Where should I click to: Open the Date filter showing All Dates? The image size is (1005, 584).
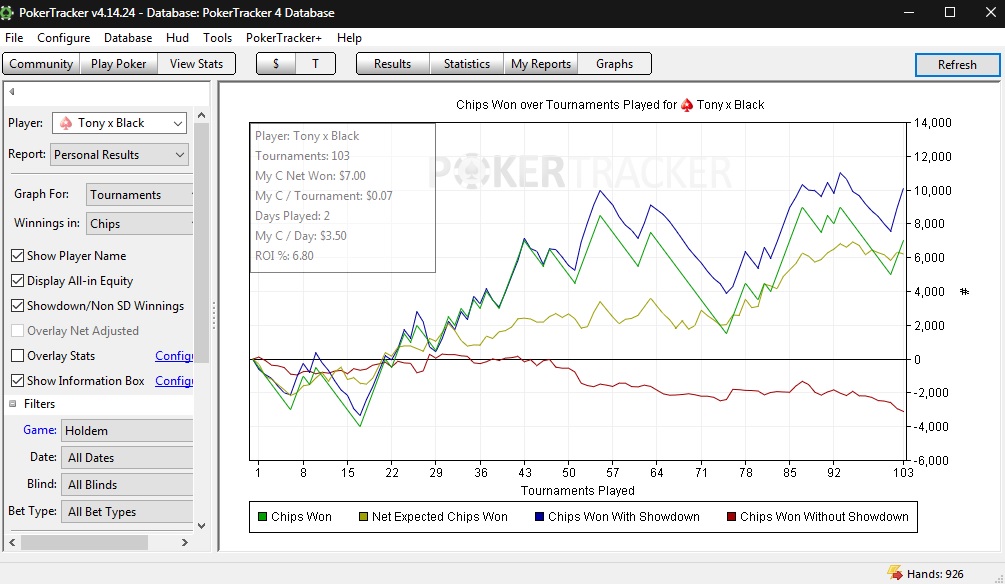(x=127, y=458)
